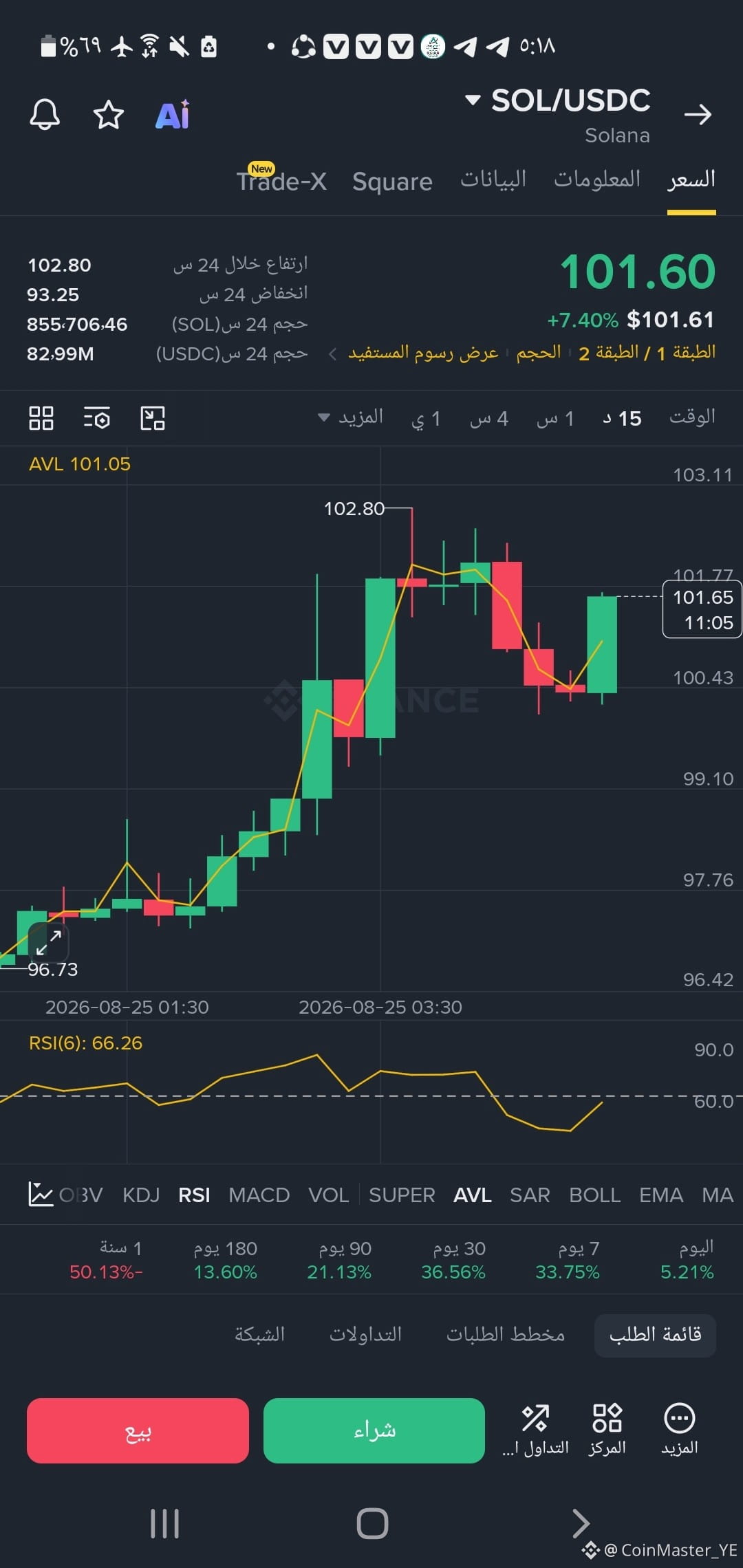The height and width of the screenshot is (1568, 743).
Task: Open chart grid layout icon
Action: (41, 417)
